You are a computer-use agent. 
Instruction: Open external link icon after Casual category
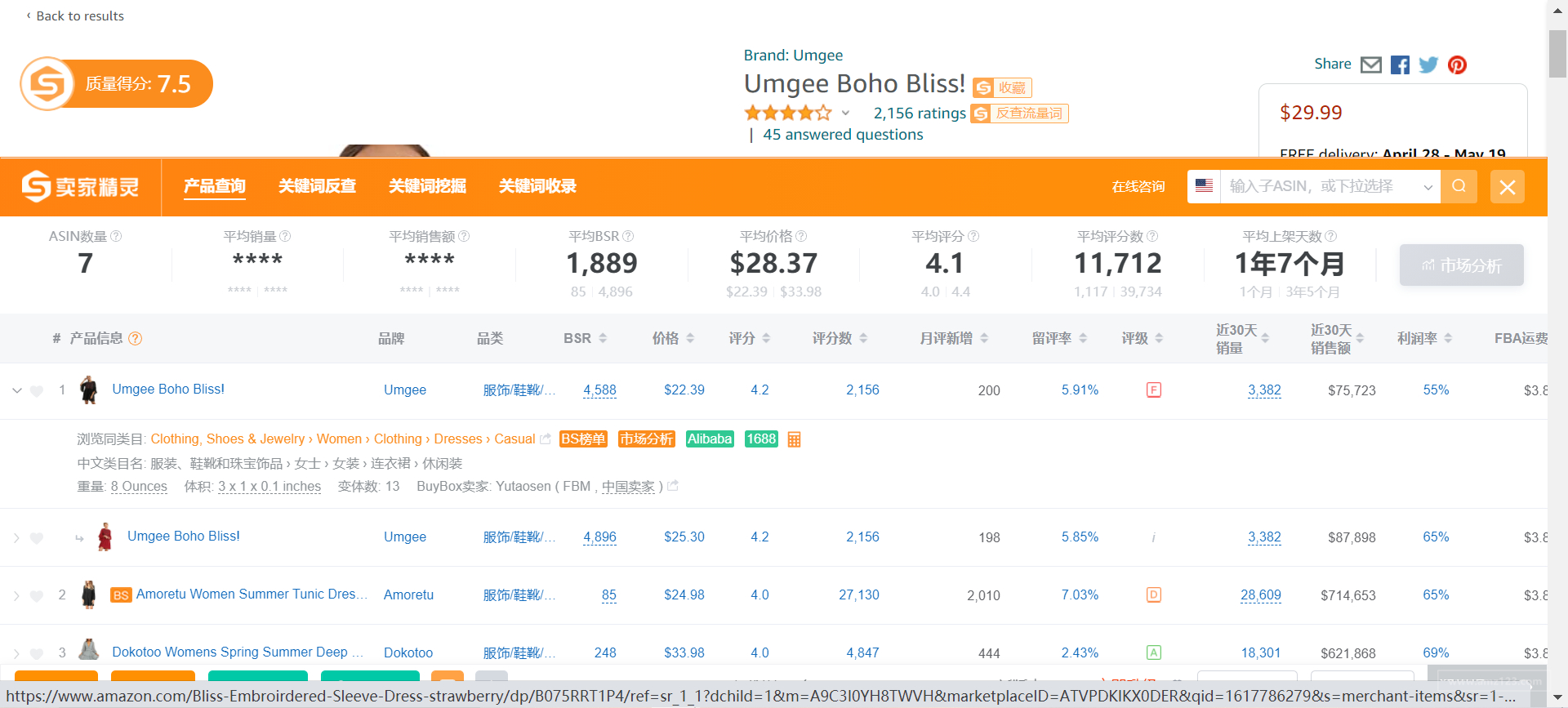pos(546,439)
